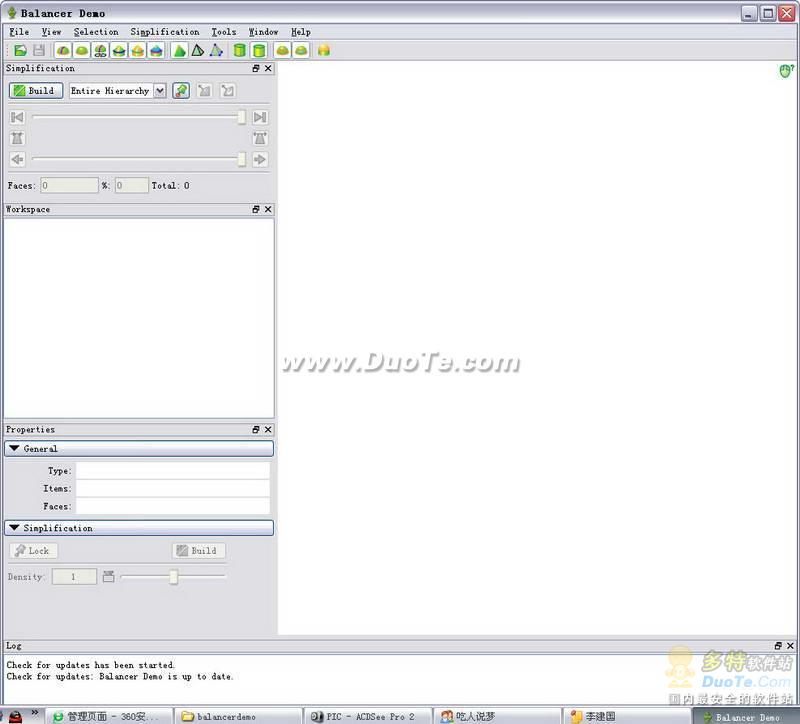Click the first greyed mesh icon after the pin
Screen dimensions: 800x724
204,90
